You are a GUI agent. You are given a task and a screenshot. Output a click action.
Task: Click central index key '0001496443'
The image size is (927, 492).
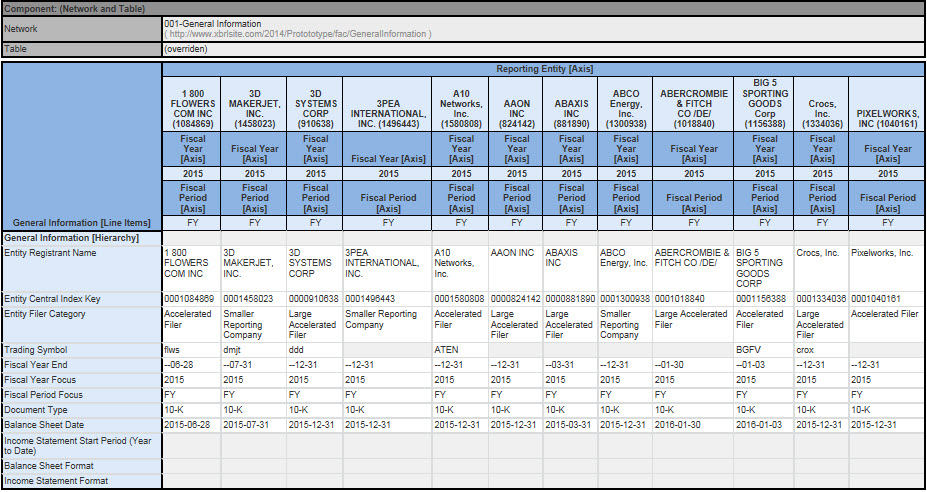tap(370, 299)
